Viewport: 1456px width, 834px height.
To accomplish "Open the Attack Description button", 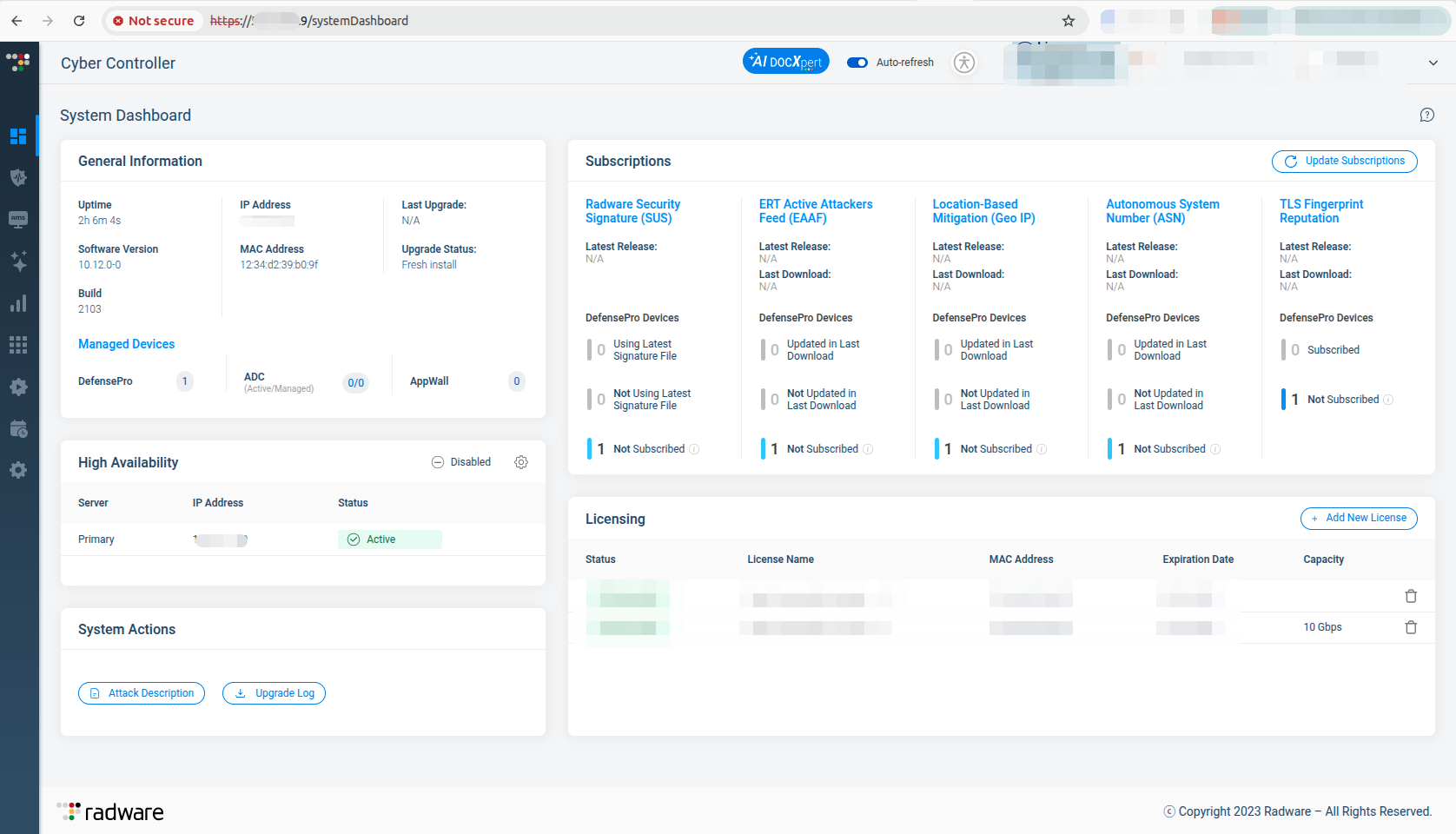I will tap(142, 693).
